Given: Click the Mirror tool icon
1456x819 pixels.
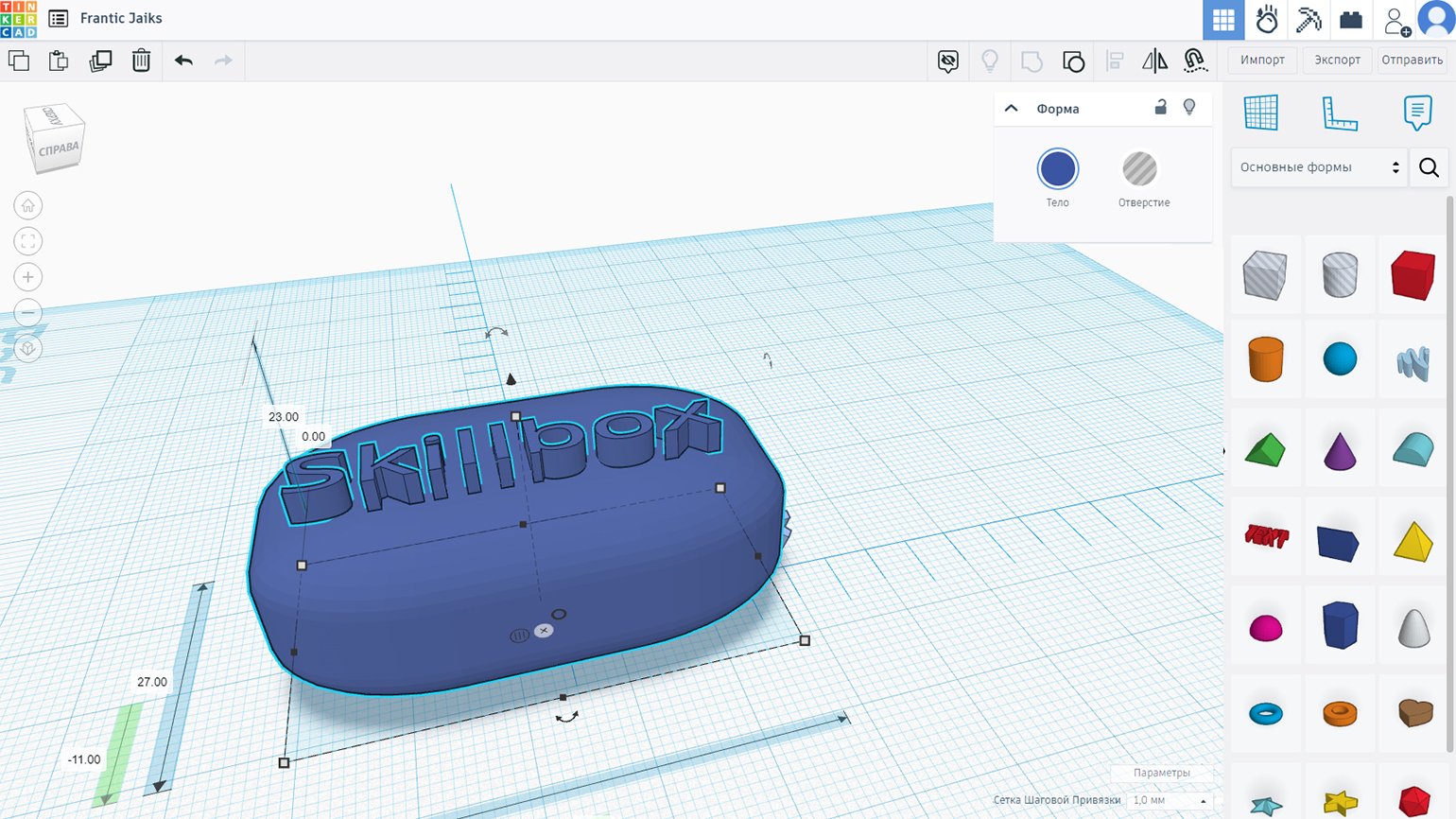Looking at the screenshot, I should 1154,61.
